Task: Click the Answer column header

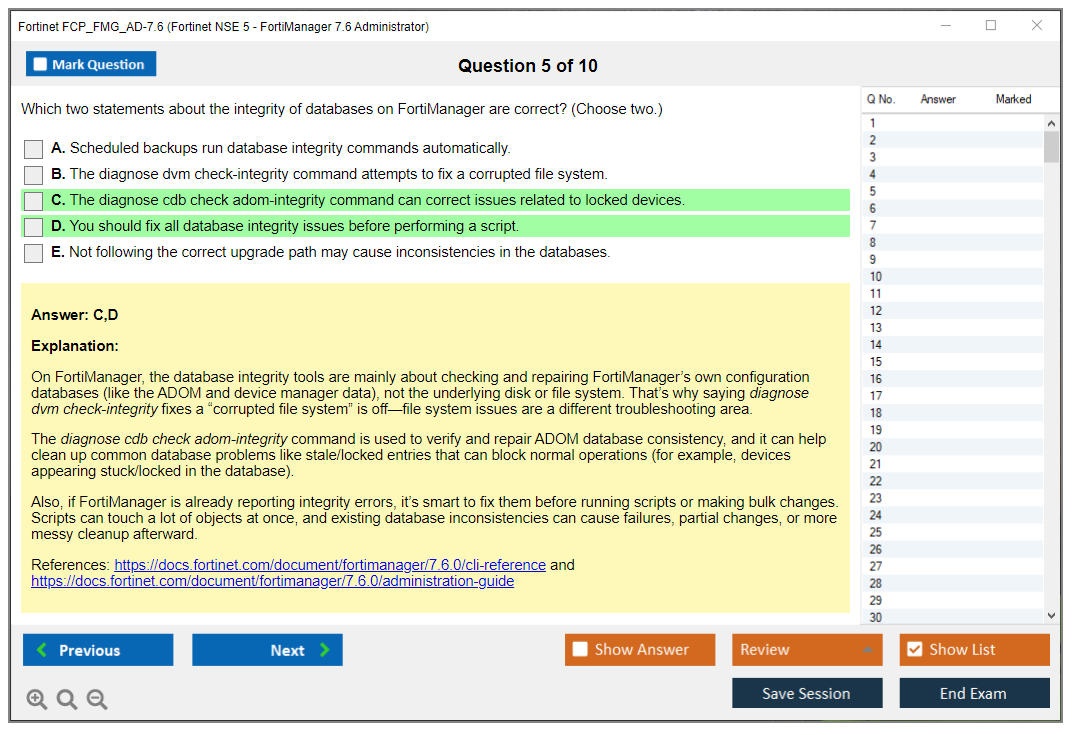Action: [x=938, y=99]
